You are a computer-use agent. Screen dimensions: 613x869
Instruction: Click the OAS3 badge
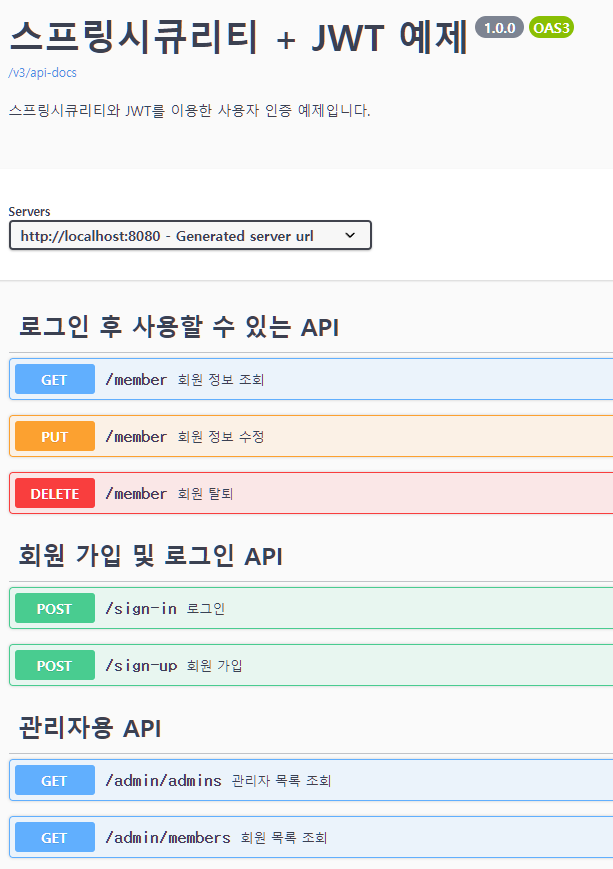point(551,28)
